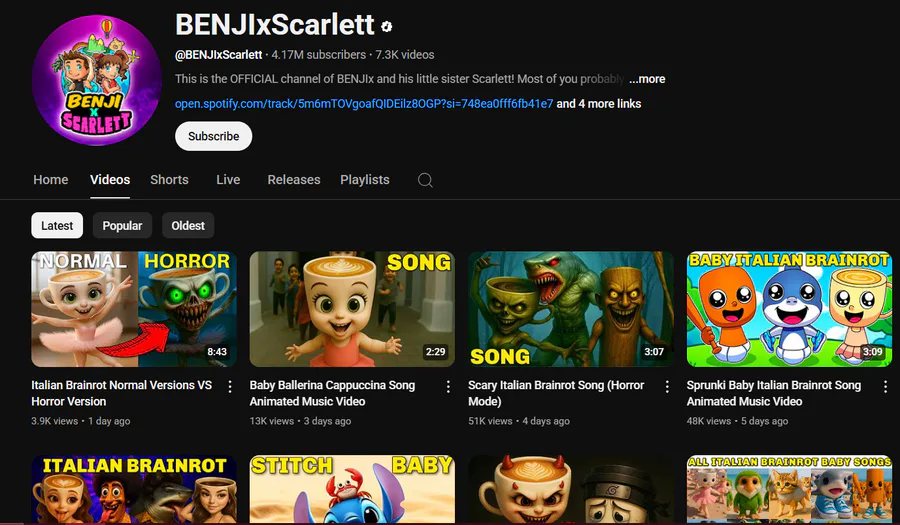Click '7.3K videos' count text
Screen dimensions: 900x525
click(x=405, y=55)
